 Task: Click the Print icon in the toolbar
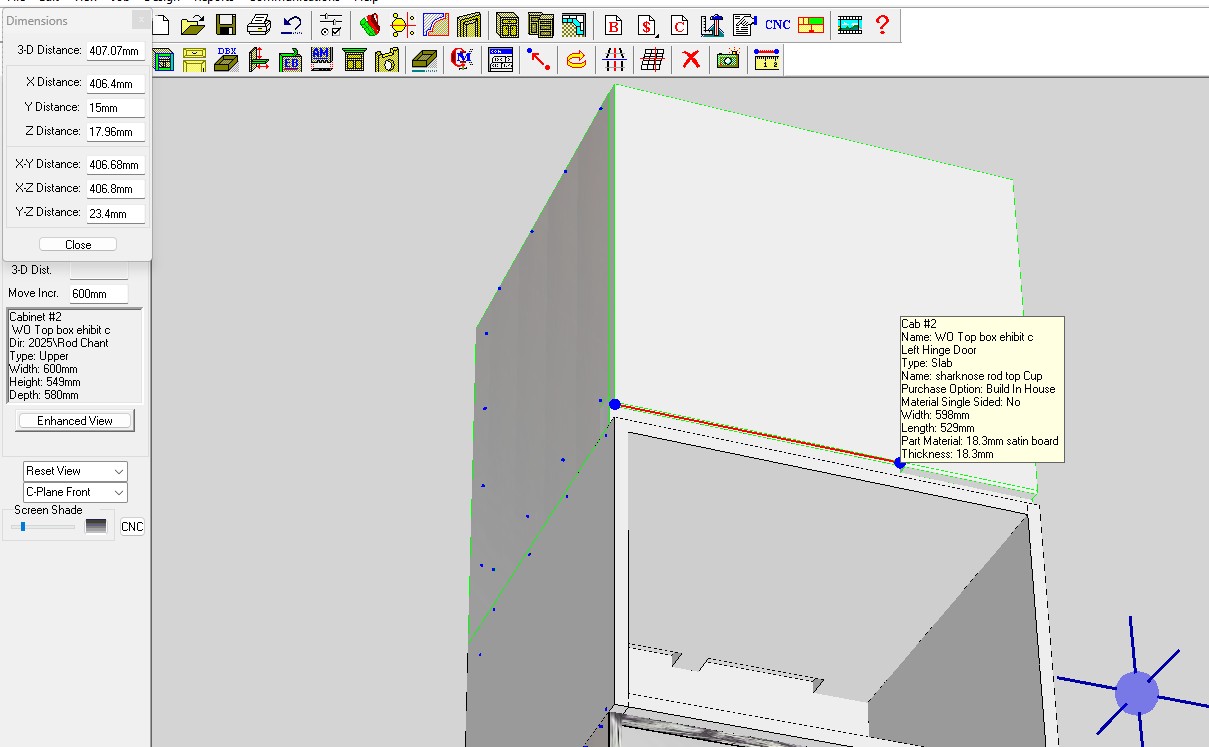[x=259, y=25]
